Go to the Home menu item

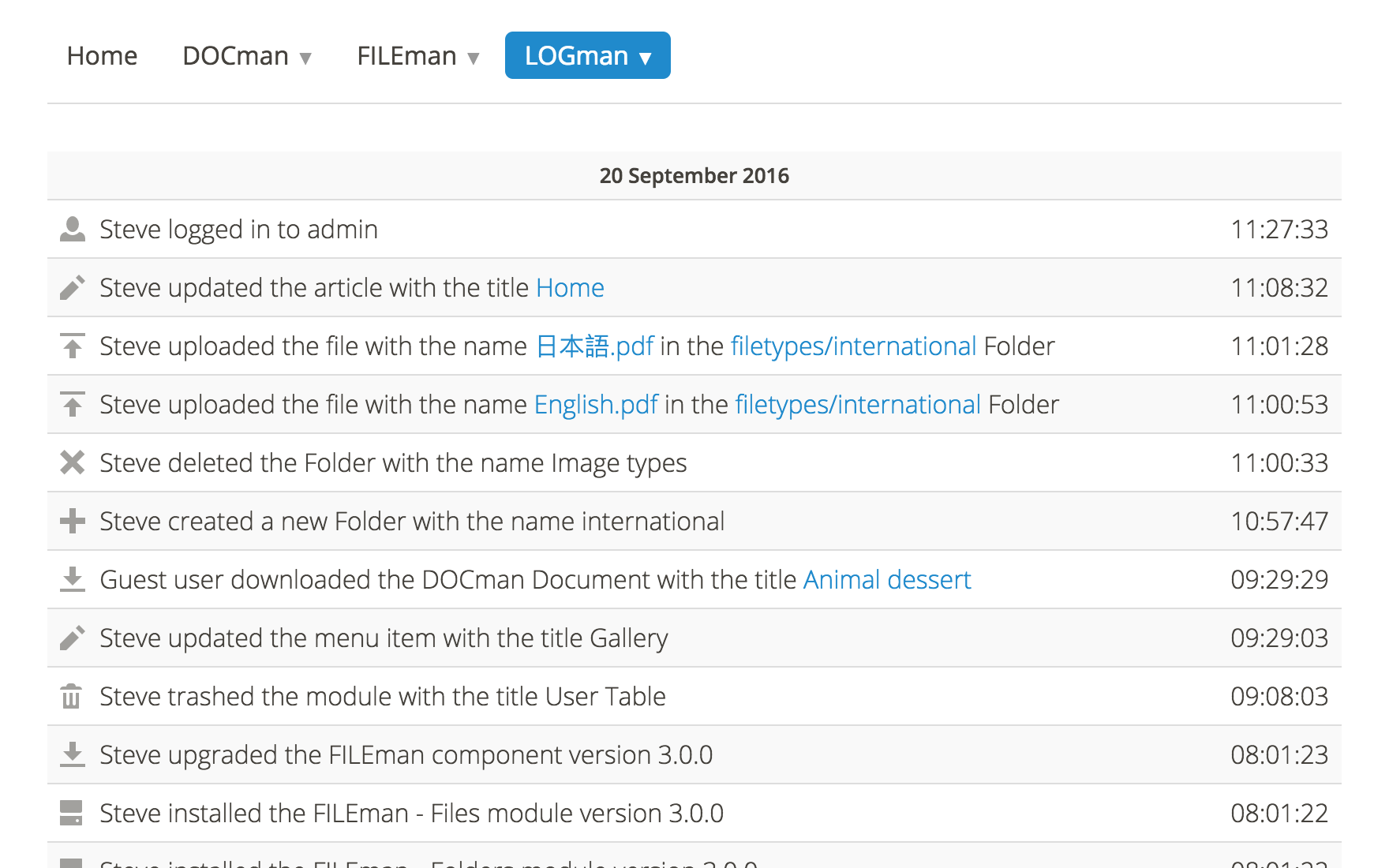pos(102,56)
